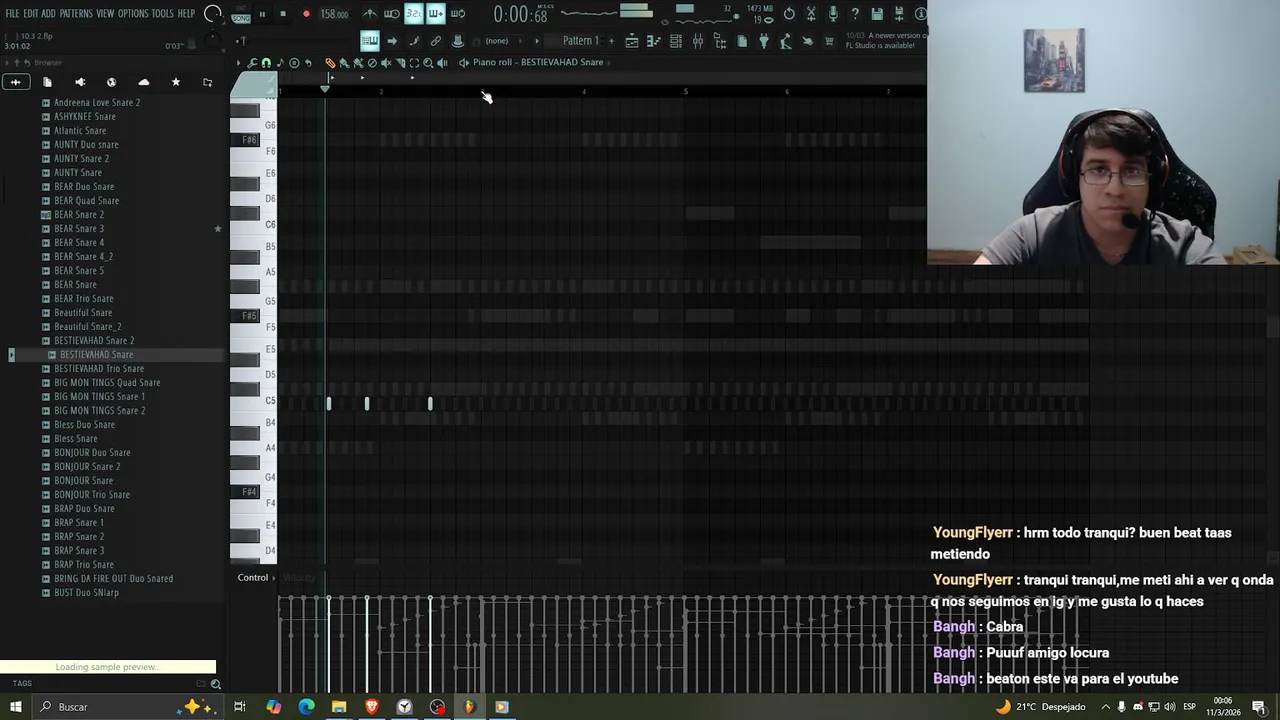Click the piano roll timeline playhead marker
The width and height of the screenshot is (1280, 720).
point(324,90)
